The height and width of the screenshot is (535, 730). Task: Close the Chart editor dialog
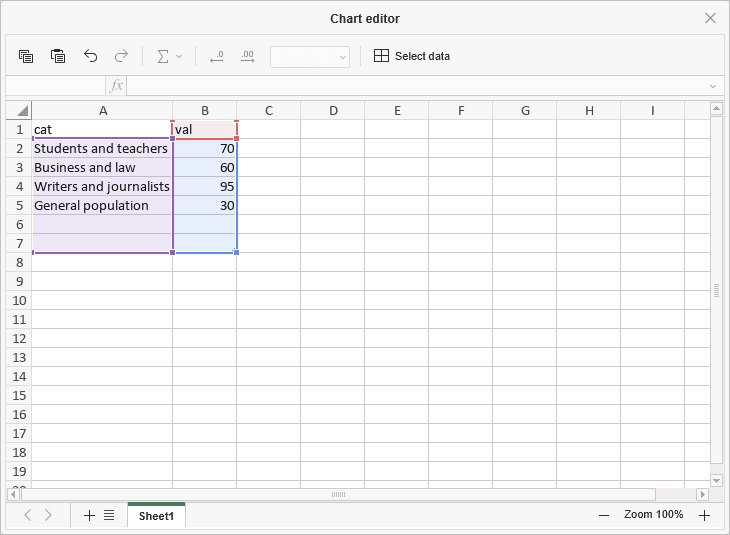click(710, 18)
